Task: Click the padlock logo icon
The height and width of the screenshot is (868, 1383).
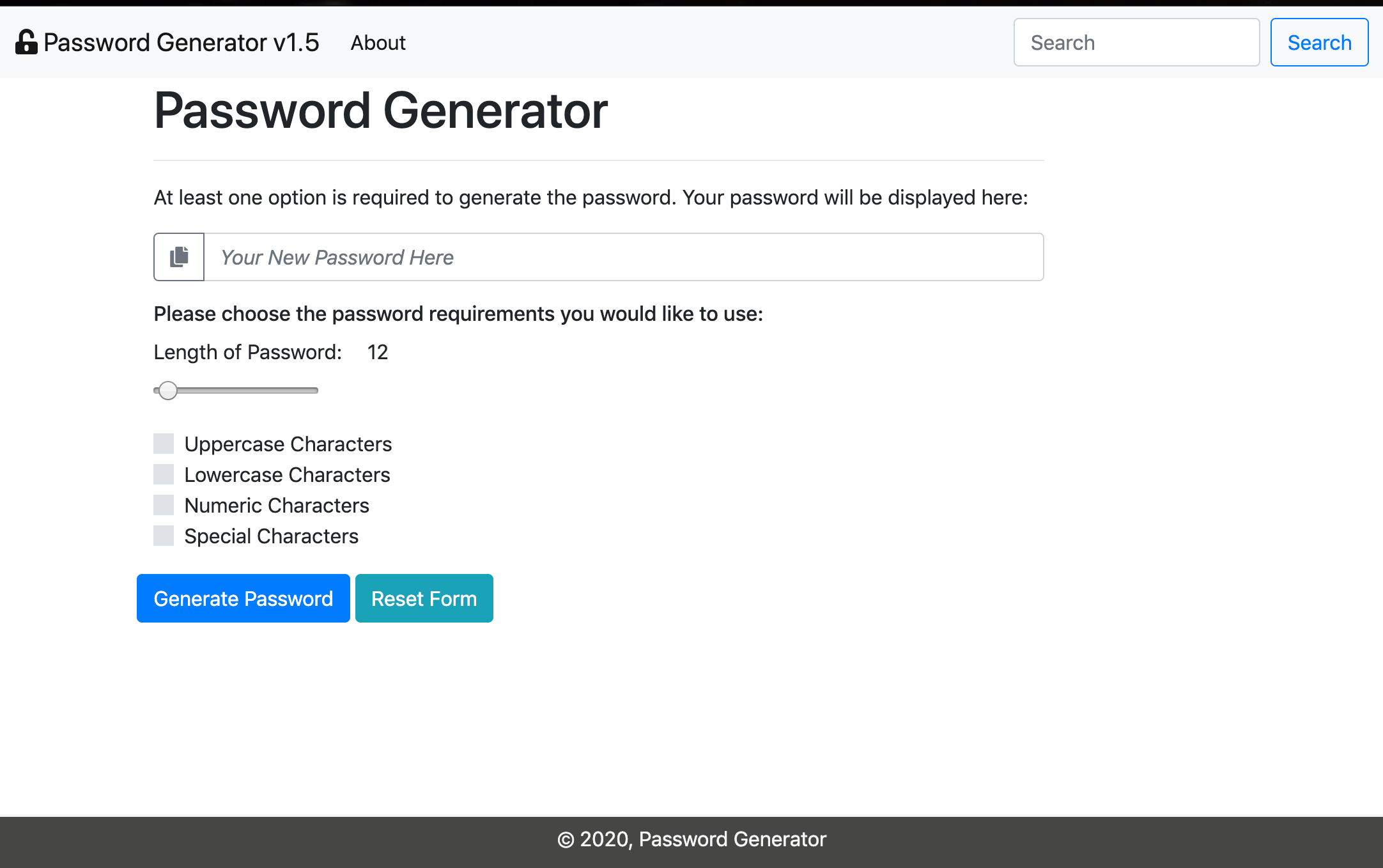Action: click(x=26, y=42)
